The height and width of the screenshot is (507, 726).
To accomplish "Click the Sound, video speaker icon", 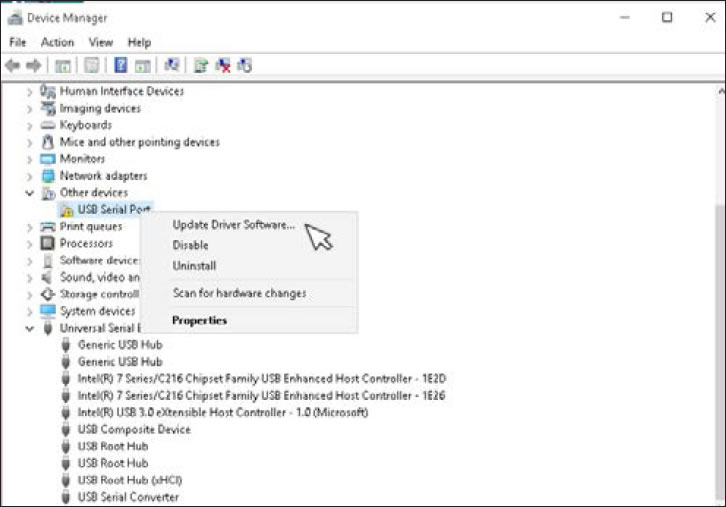I will pos(47,277).
